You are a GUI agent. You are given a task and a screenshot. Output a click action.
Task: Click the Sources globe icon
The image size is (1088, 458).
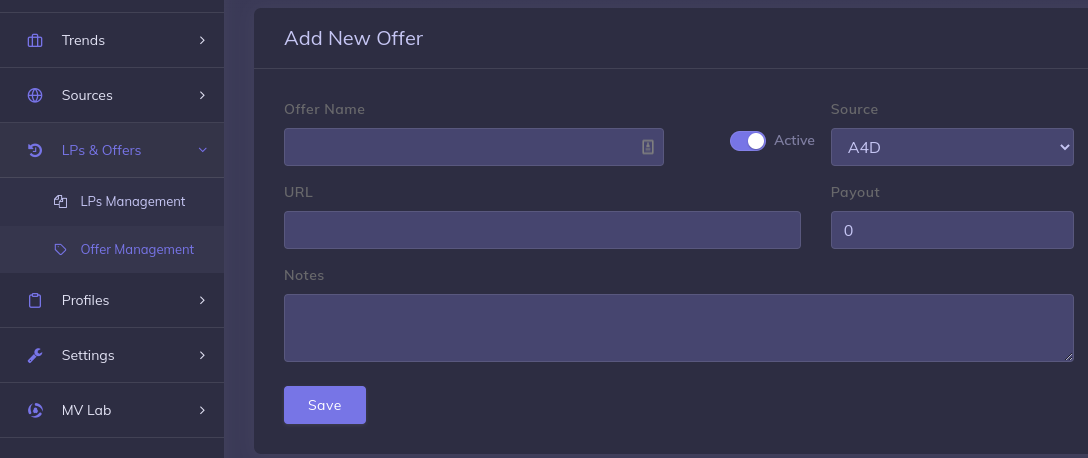35,96
